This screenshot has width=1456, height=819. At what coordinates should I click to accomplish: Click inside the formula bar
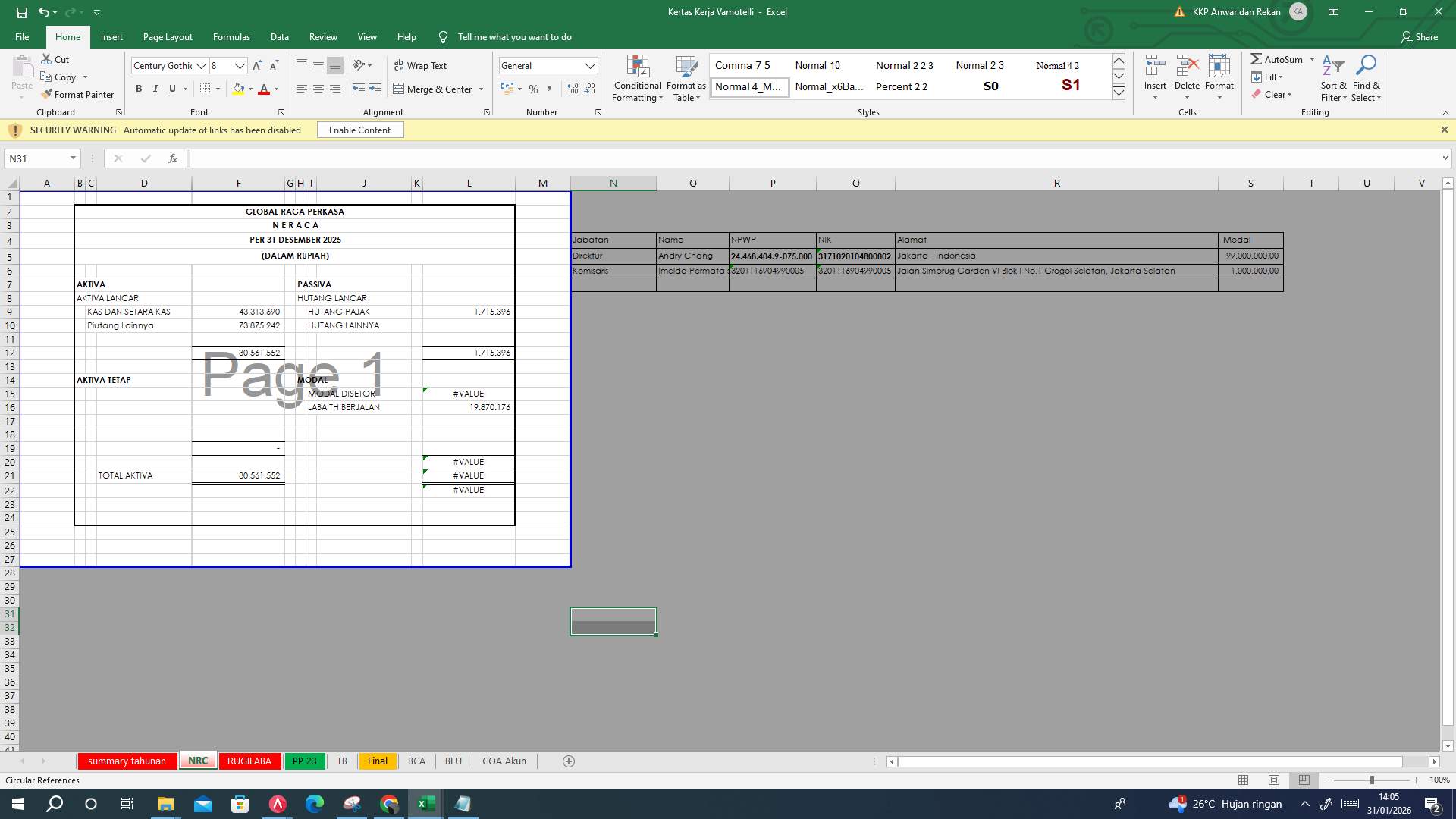pyautogui.click(x=531, y=158)
